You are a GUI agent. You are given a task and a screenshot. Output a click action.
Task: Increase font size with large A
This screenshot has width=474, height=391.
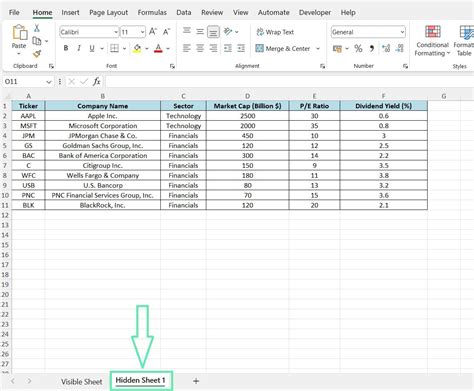tap(153, 32)
